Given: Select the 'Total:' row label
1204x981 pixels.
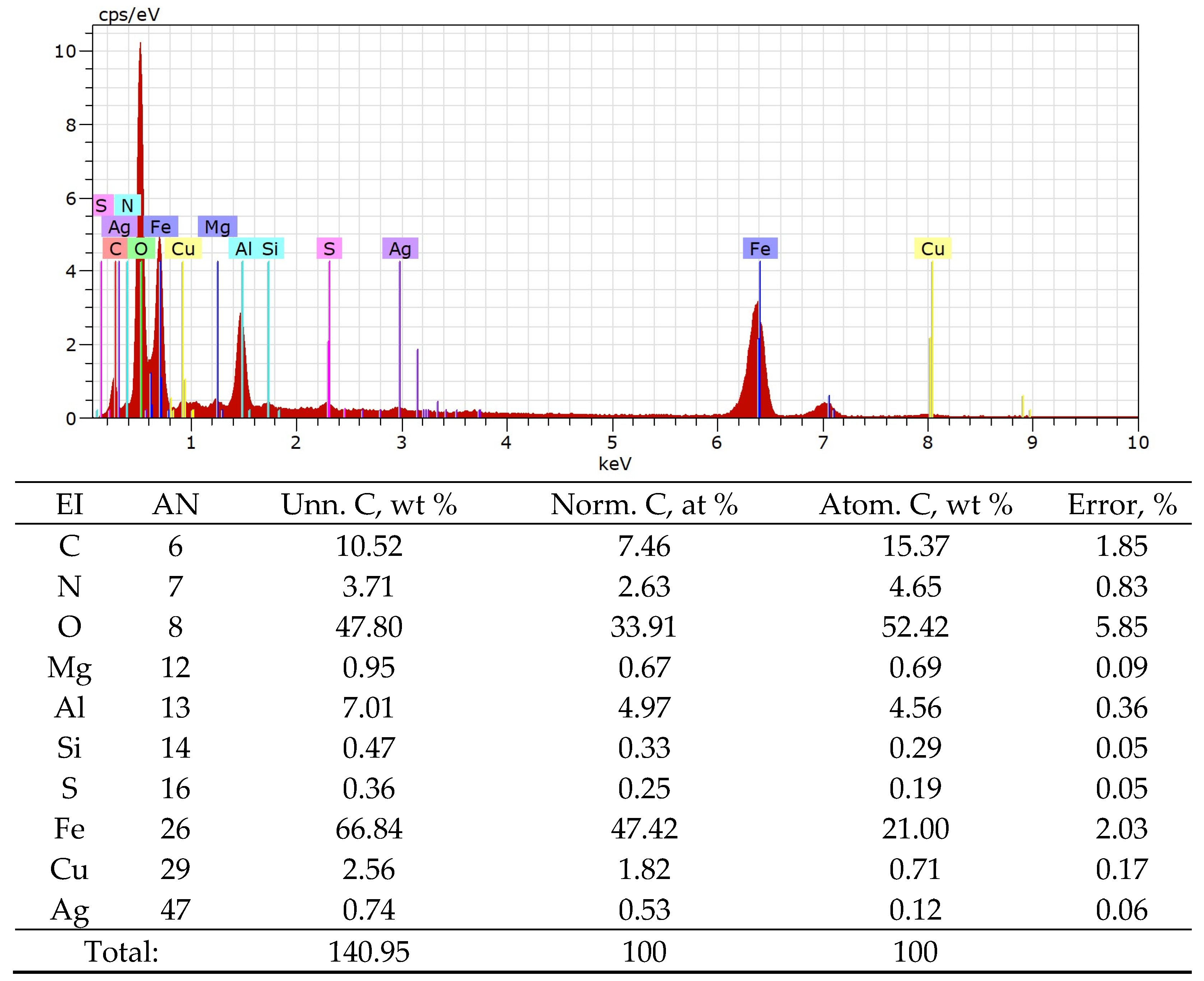Looking at the screenshot, I should click(121, 952).
